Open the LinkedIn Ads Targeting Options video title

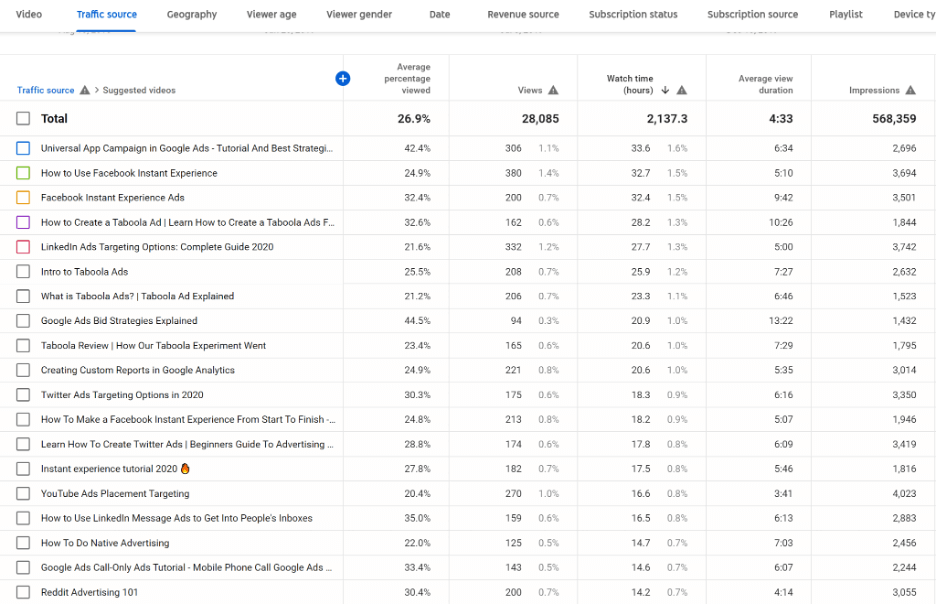pyautogui.click(x=157, y=246)
